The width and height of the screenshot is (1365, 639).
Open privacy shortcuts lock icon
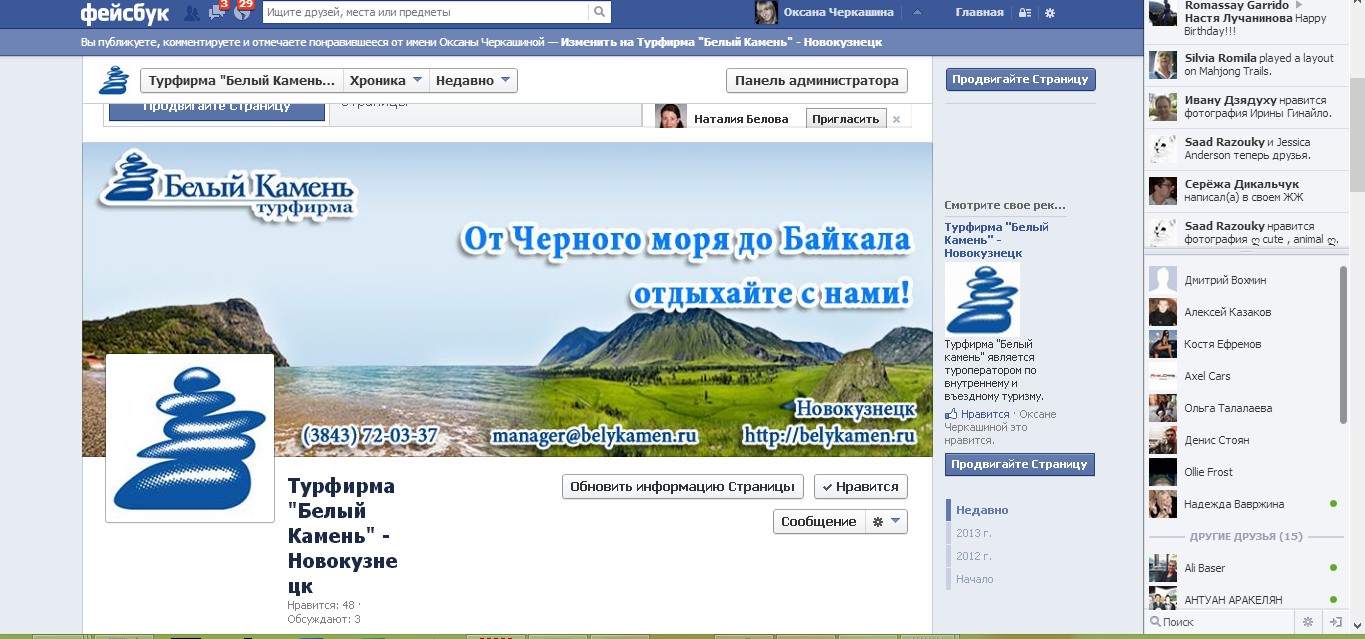(x=1024, y=13)
